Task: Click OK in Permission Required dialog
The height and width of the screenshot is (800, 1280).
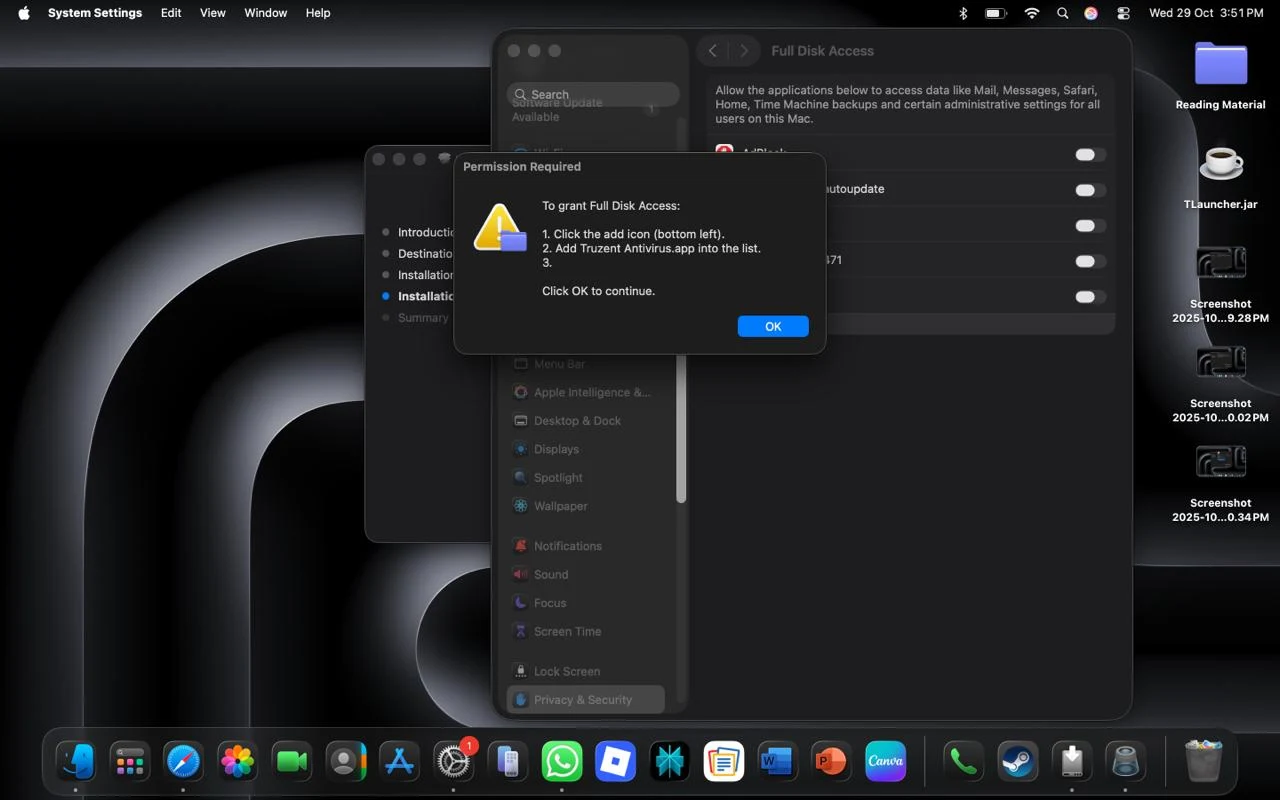Action: point(772,327)
